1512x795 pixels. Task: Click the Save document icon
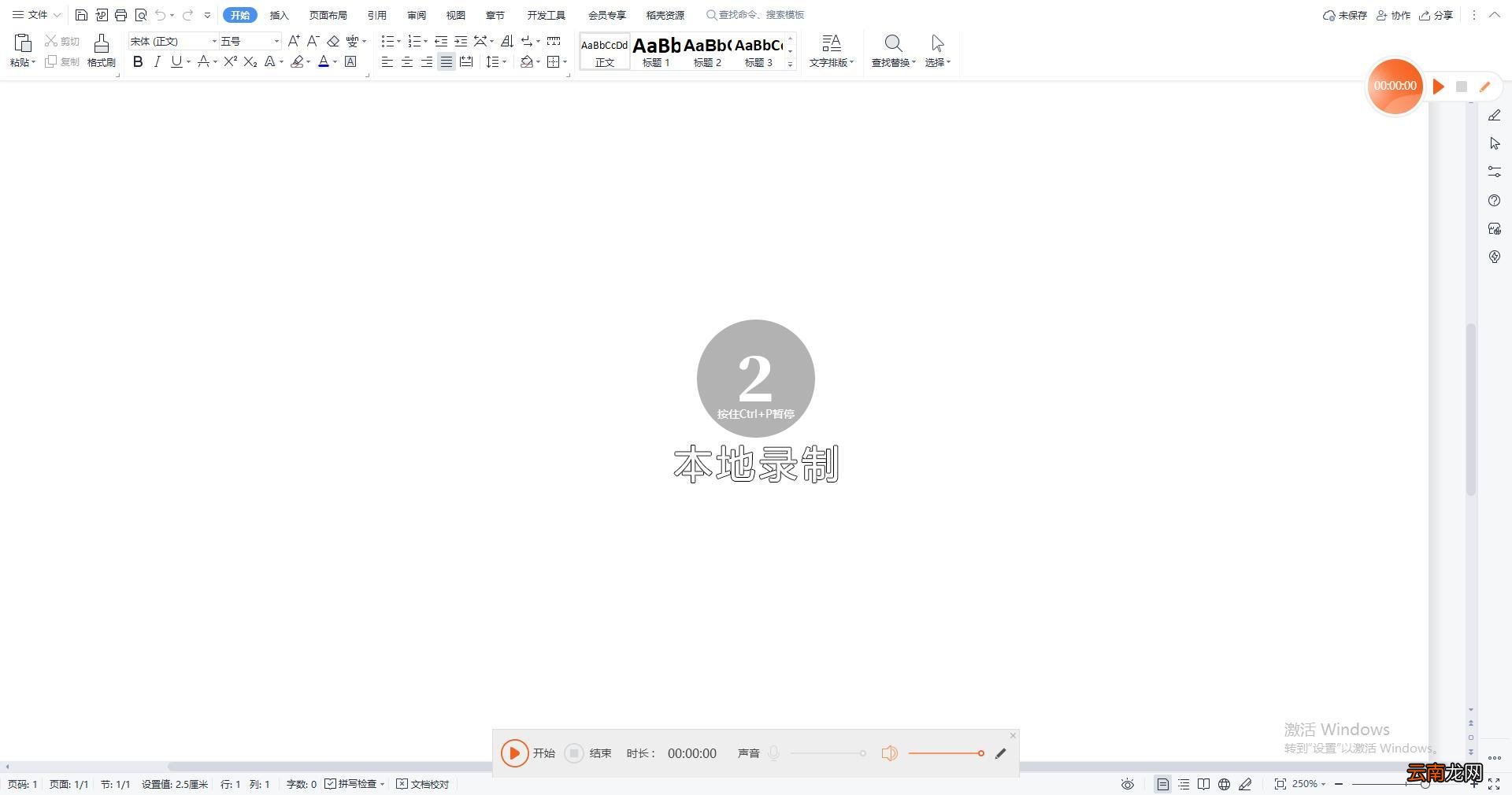pyautogui.click(x=81, y=15)
